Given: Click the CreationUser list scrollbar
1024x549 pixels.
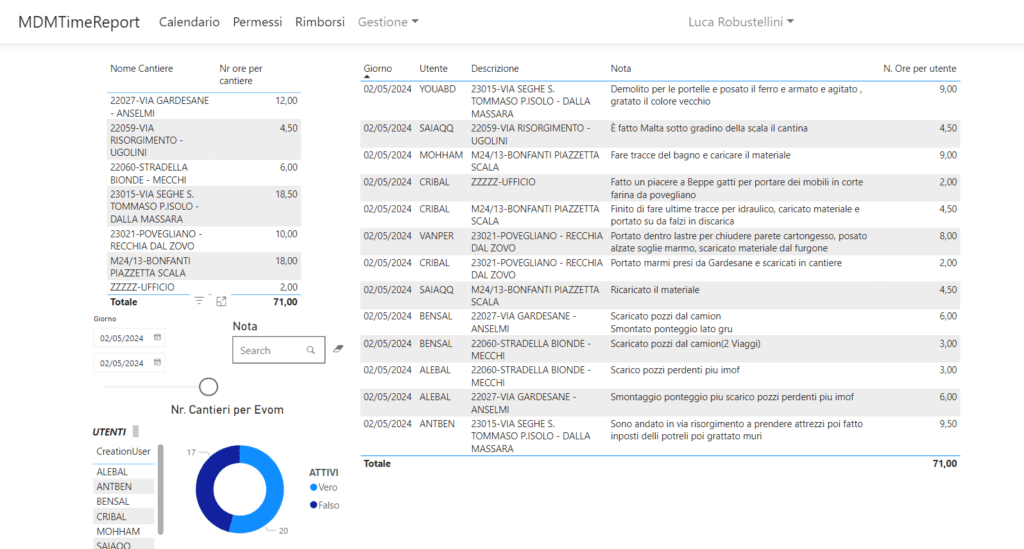Looking at the screenshot, I should pyautogui.click(x=161, y=490).
